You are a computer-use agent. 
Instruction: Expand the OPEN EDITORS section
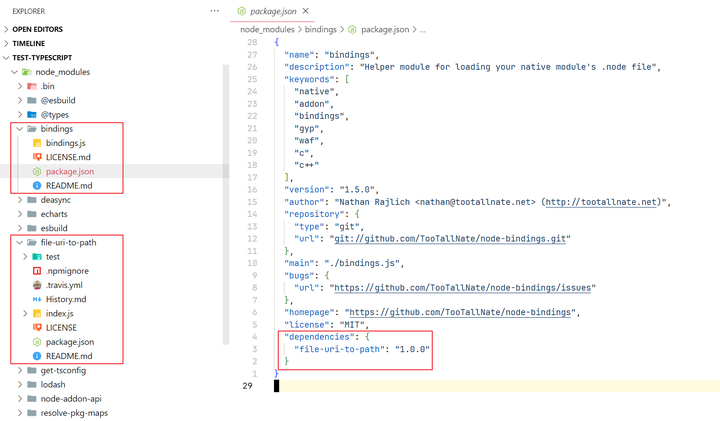(x=6, y=29)
